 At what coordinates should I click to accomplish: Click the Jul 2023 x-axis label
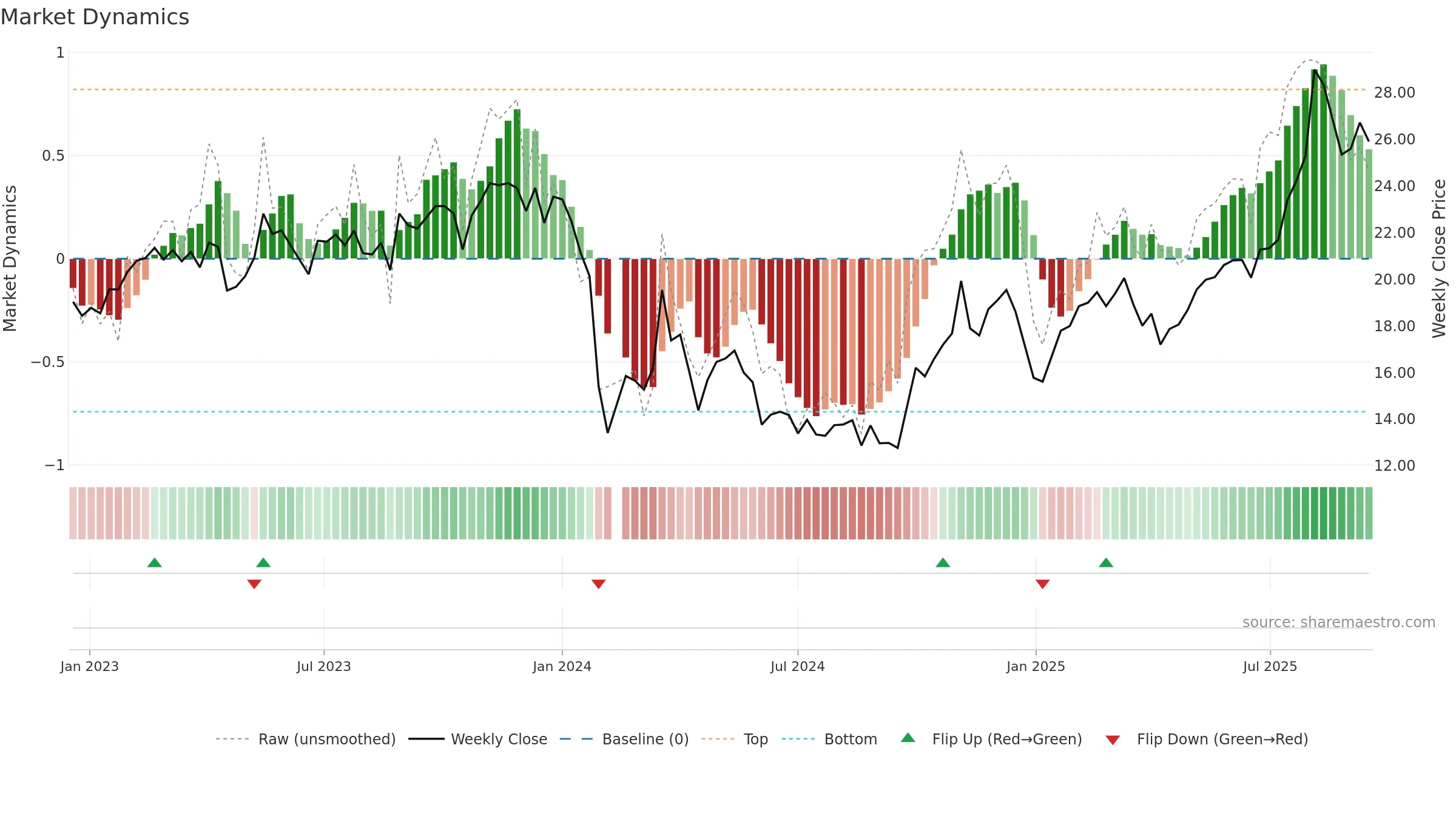click(324, 666)
